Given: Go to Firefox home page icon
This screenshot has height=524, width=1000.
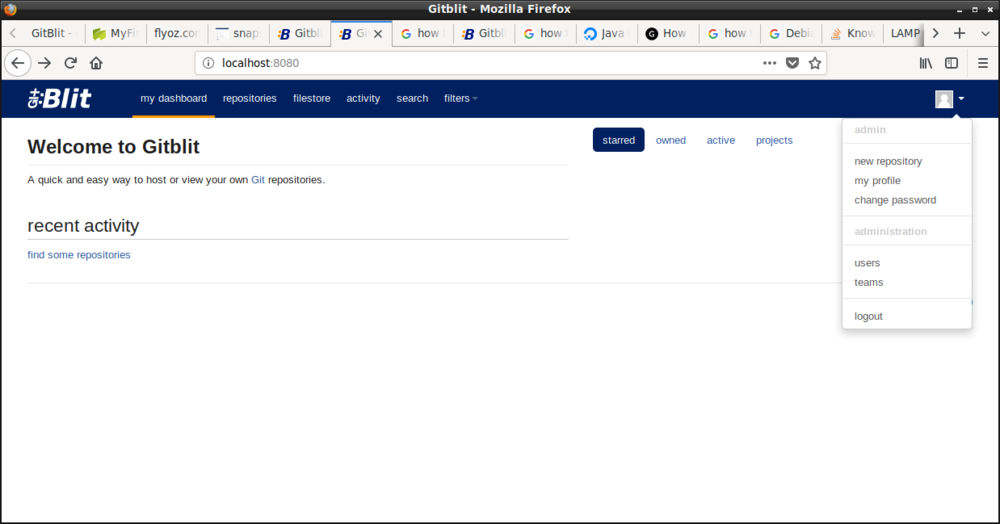Looking at the screenshot, I should click(96, 63).
